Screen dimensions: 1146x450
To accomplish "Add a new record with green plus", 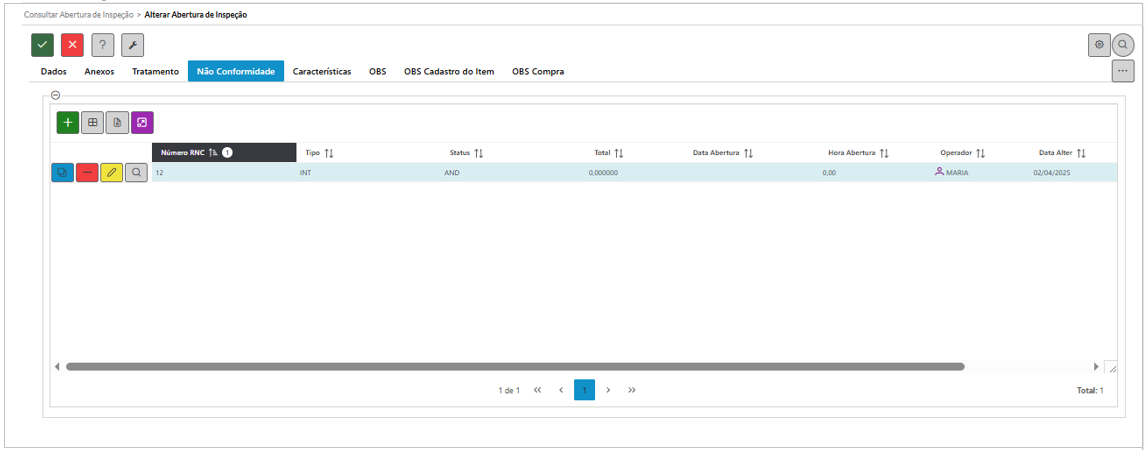I will [67, 122].
